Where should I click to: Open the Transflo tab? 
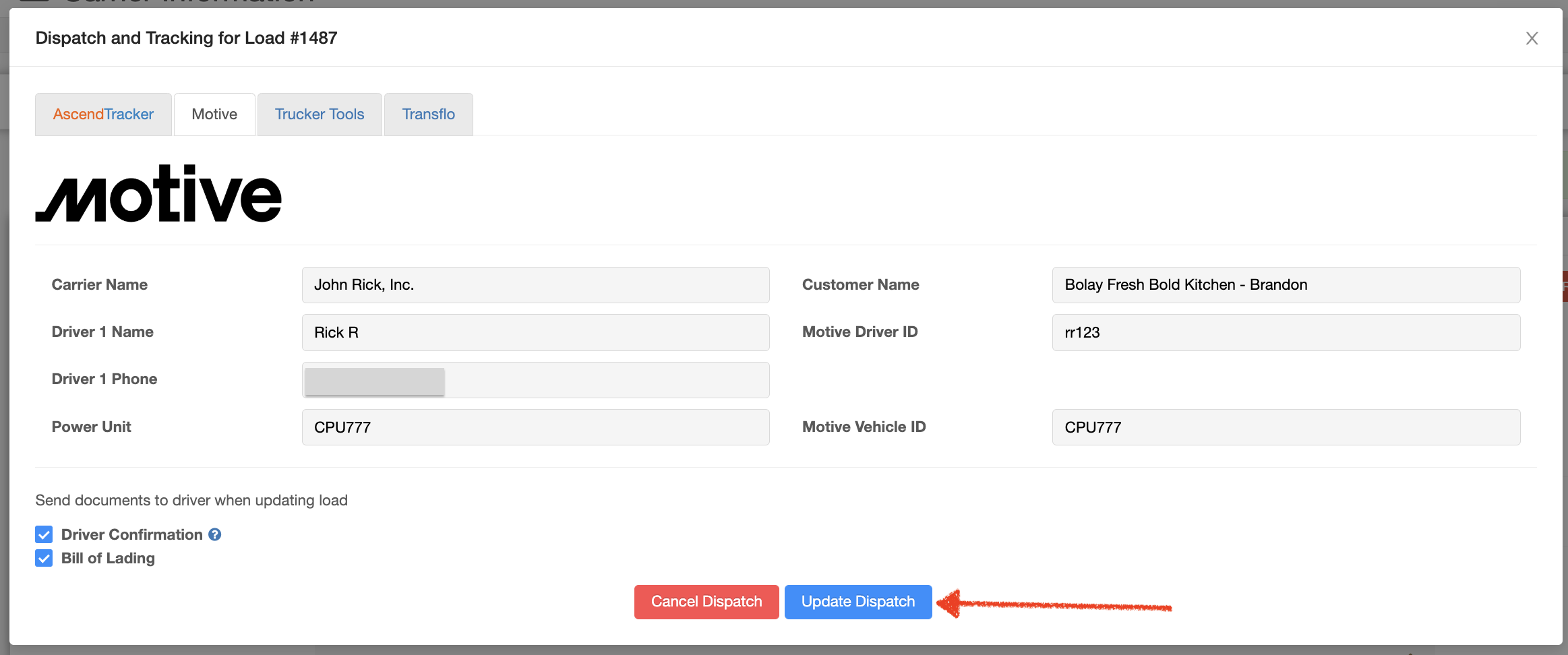tap(429, 115)
